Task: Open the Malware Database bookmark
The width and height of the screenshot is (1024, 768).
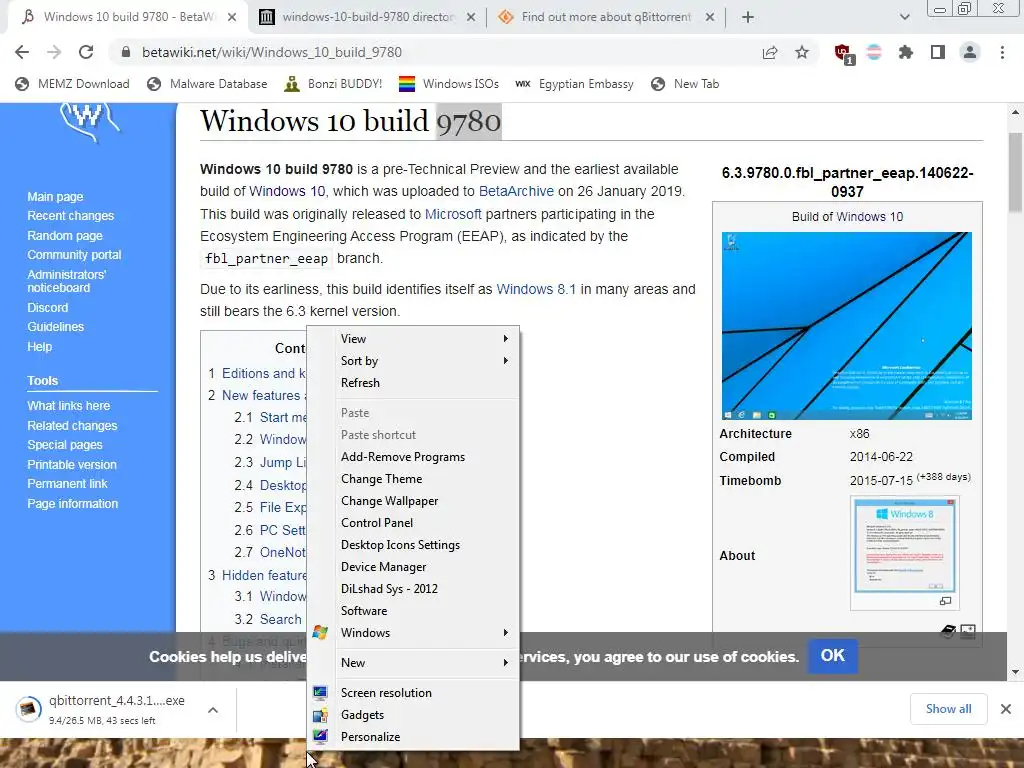Action: pyautogui.click(x=207, y=84)
